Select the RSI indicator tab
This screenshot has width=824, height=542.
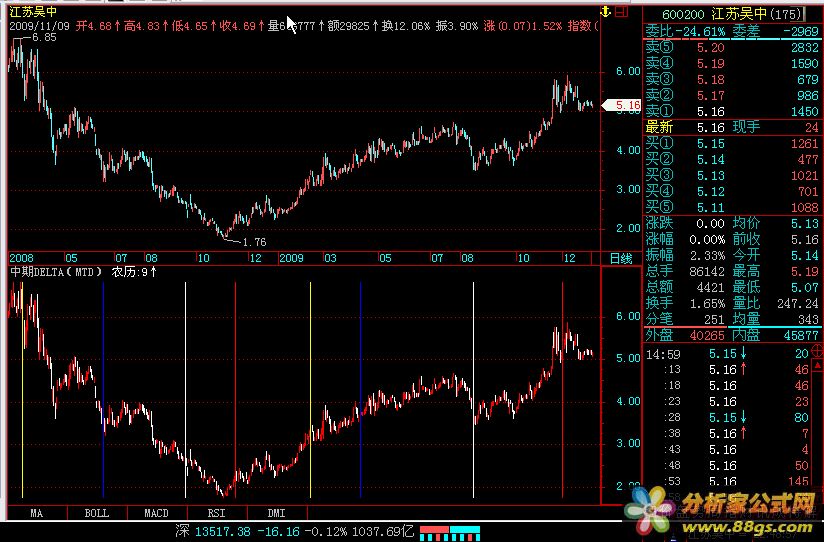(x=217, y=513)
